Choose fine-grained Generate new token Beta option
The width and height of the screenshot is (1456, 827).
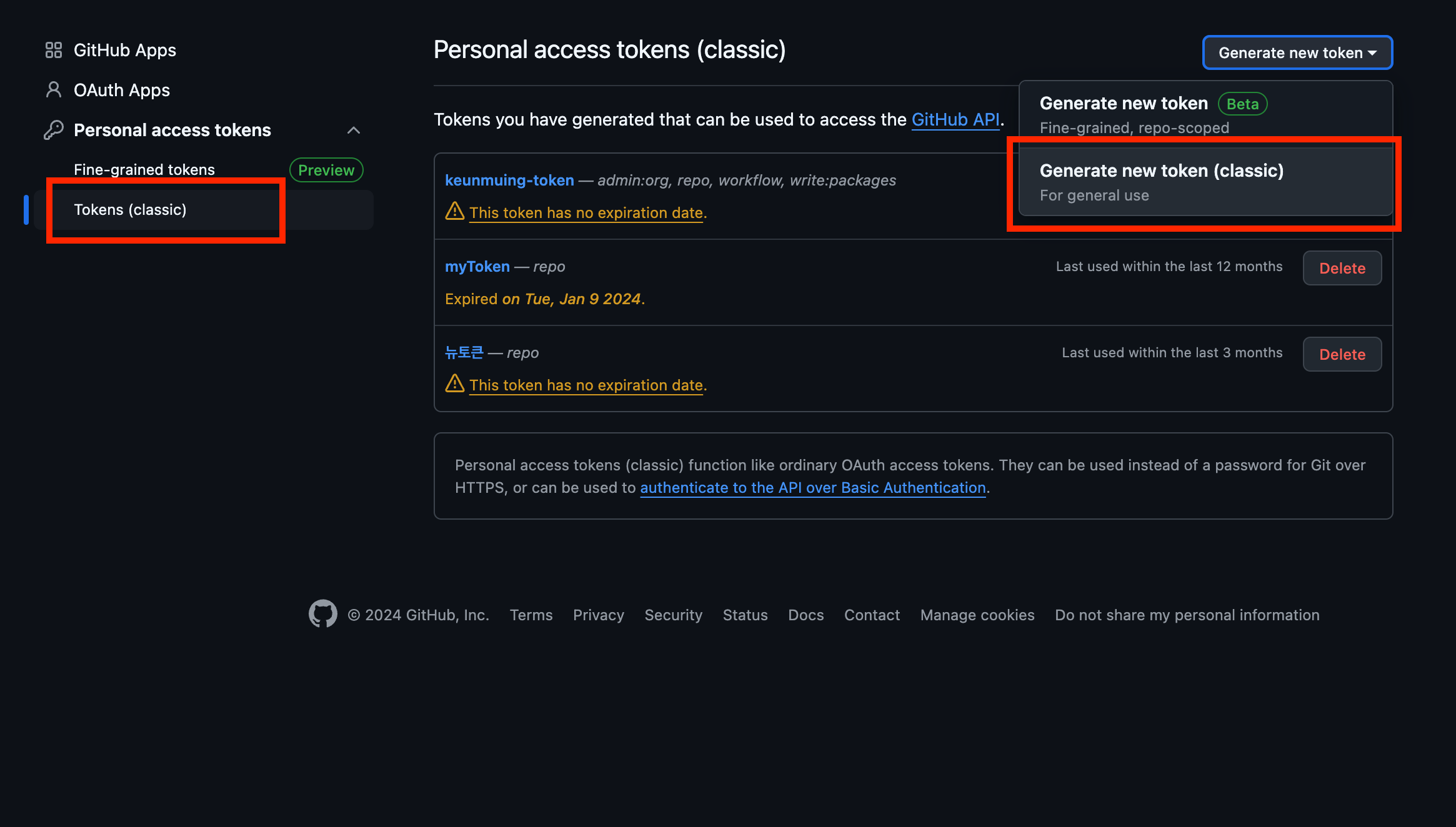point(1205,115)
